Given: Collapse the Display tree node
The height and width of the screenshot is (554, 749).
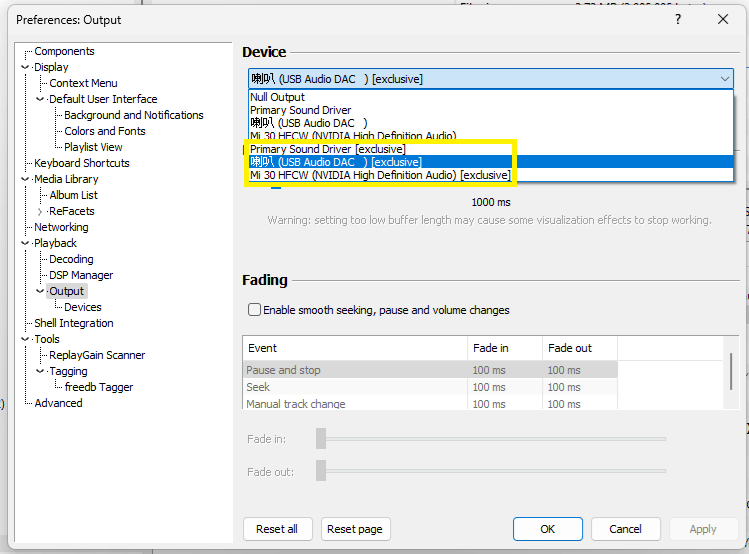Looking at the screenshot, I should tap(25, 67).
